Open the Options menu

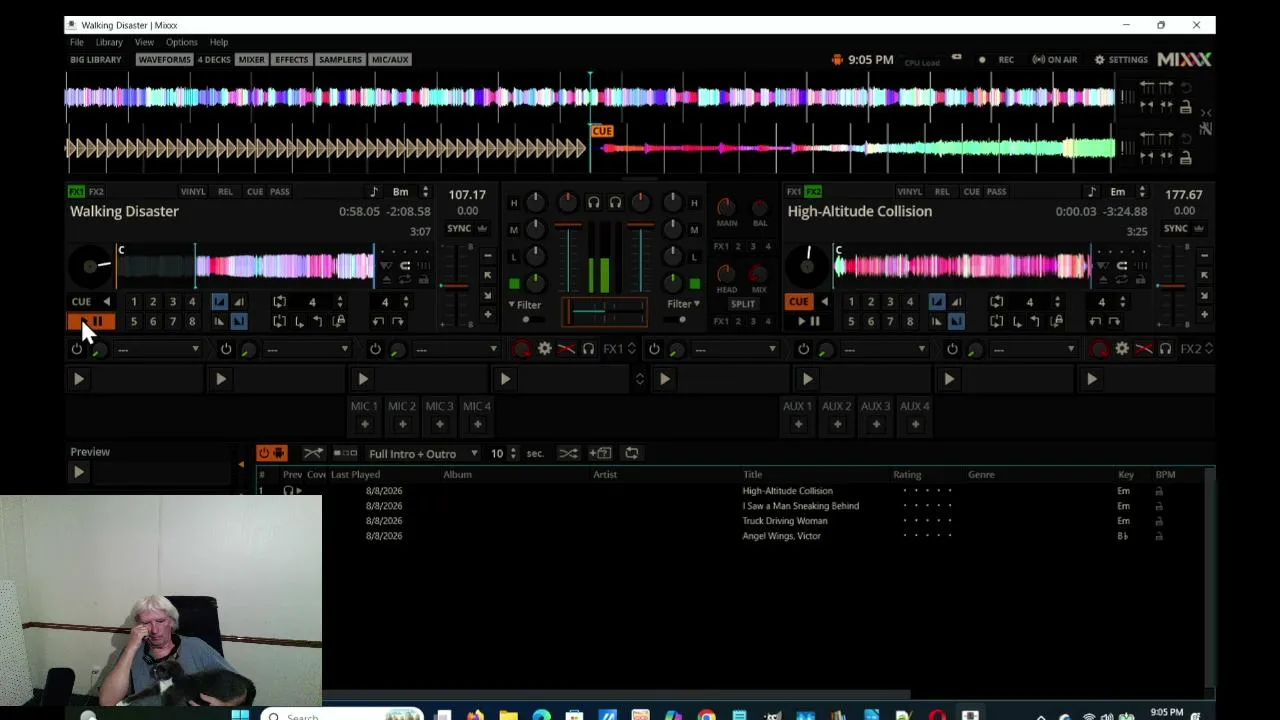(x=181, y=42)
